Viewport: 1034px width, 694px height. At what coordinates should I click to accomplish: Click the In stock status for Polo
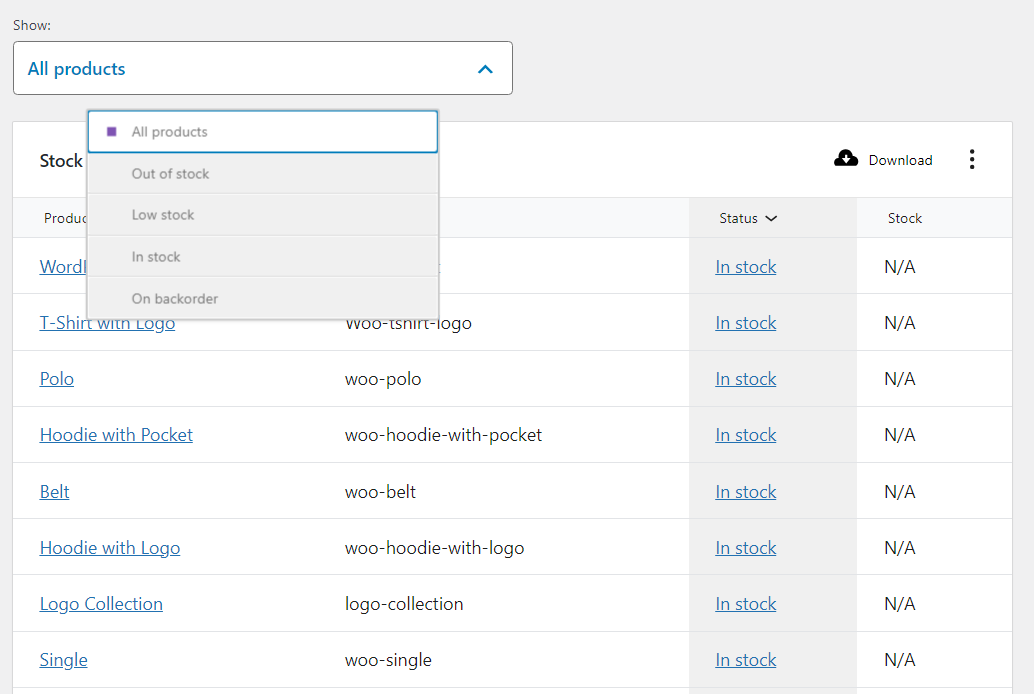746,378
